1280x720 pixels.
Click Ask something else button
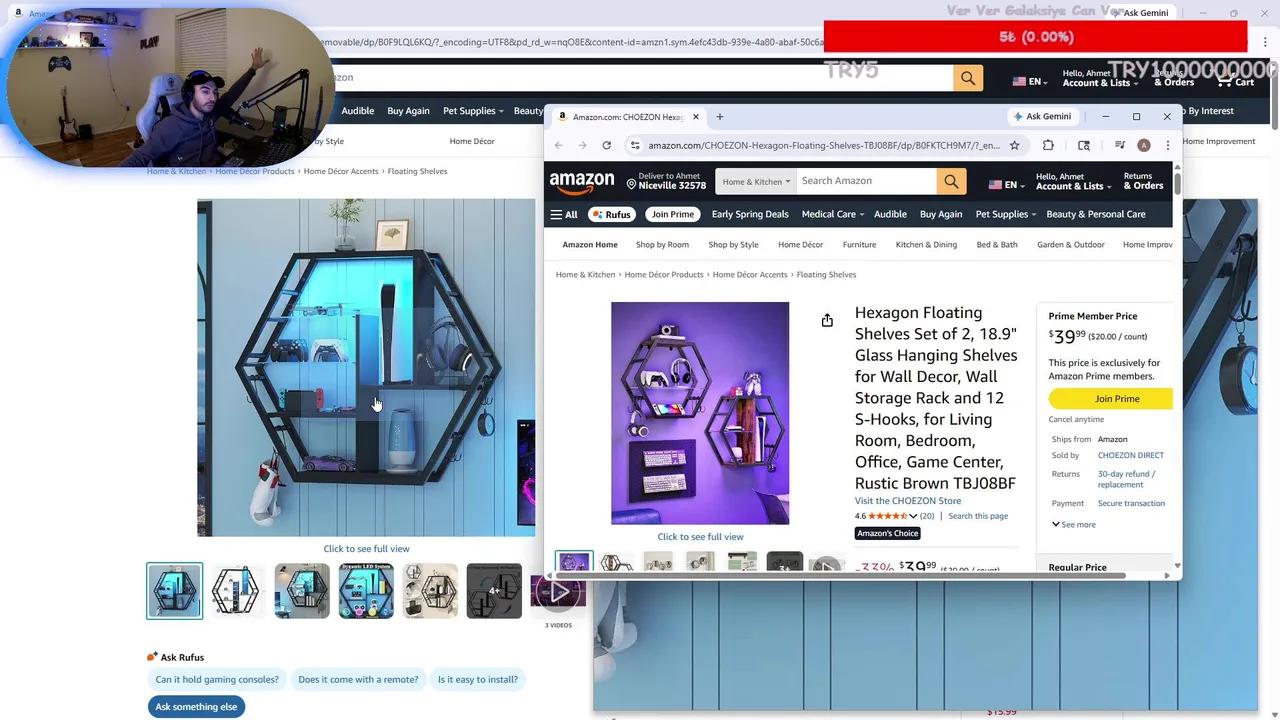196,707
